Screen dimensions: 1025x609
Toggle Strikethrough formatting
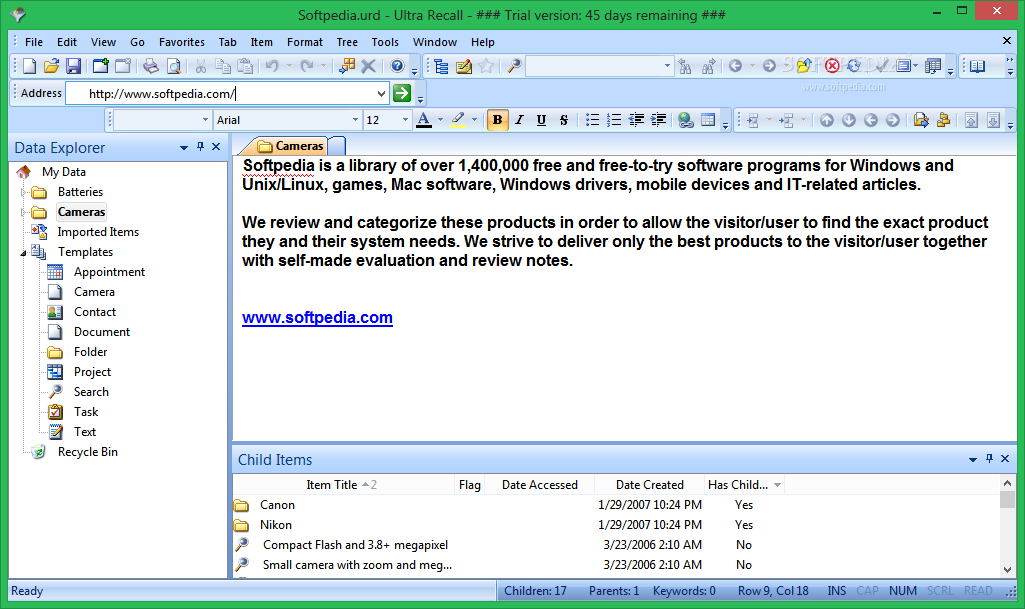click(x=563, y=120)
